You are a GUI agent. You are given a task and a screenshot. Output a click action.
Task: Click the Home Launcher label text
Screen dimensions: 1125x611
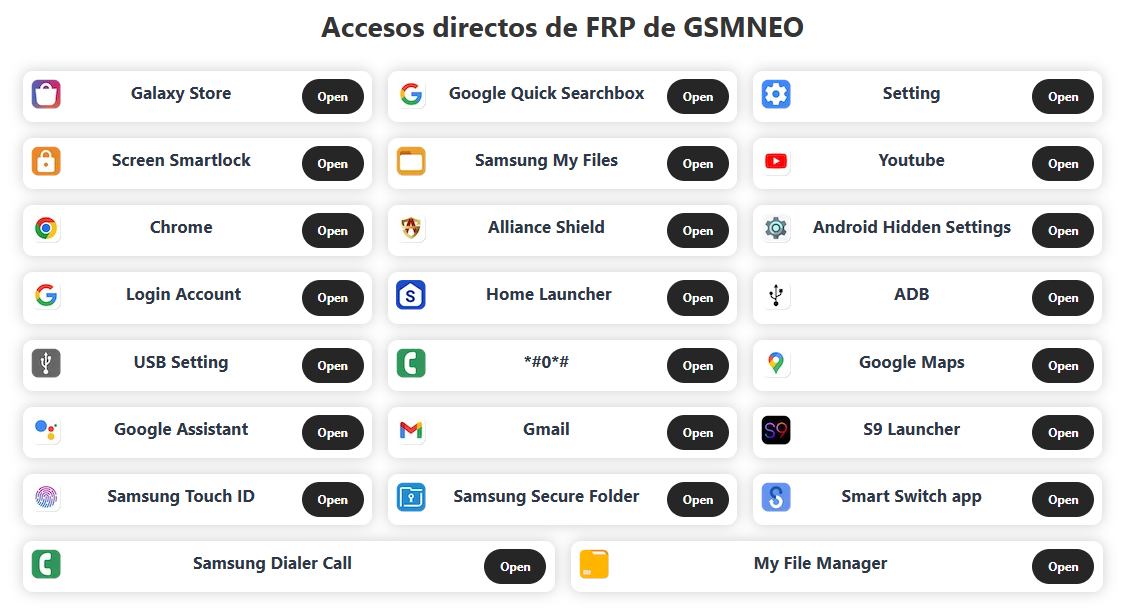548,294
